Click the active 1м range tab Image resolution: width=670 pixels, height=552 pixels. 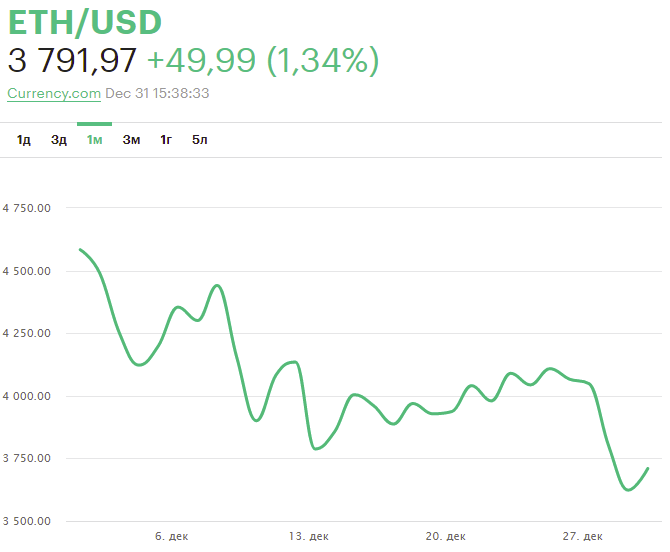pos(95,139)
